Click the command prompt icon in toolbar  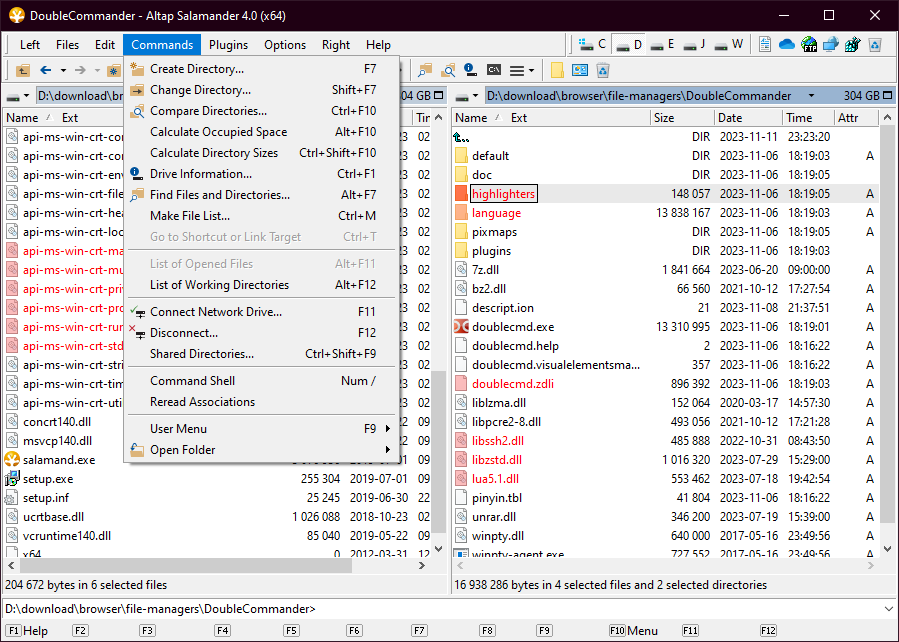point(494,70)
